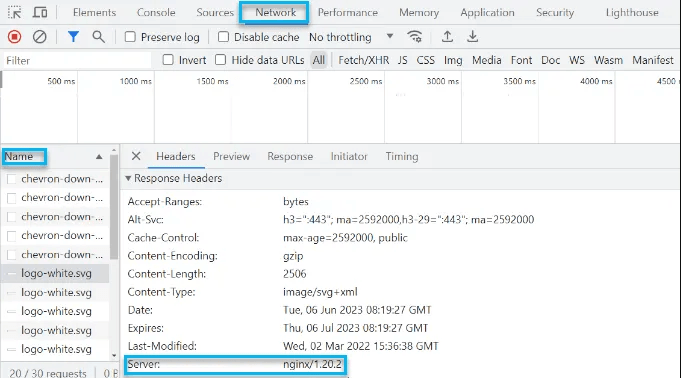This screenshot has width=681, height=378.
Task: Open the Lighthouse tab
Action: click(632, 13)
